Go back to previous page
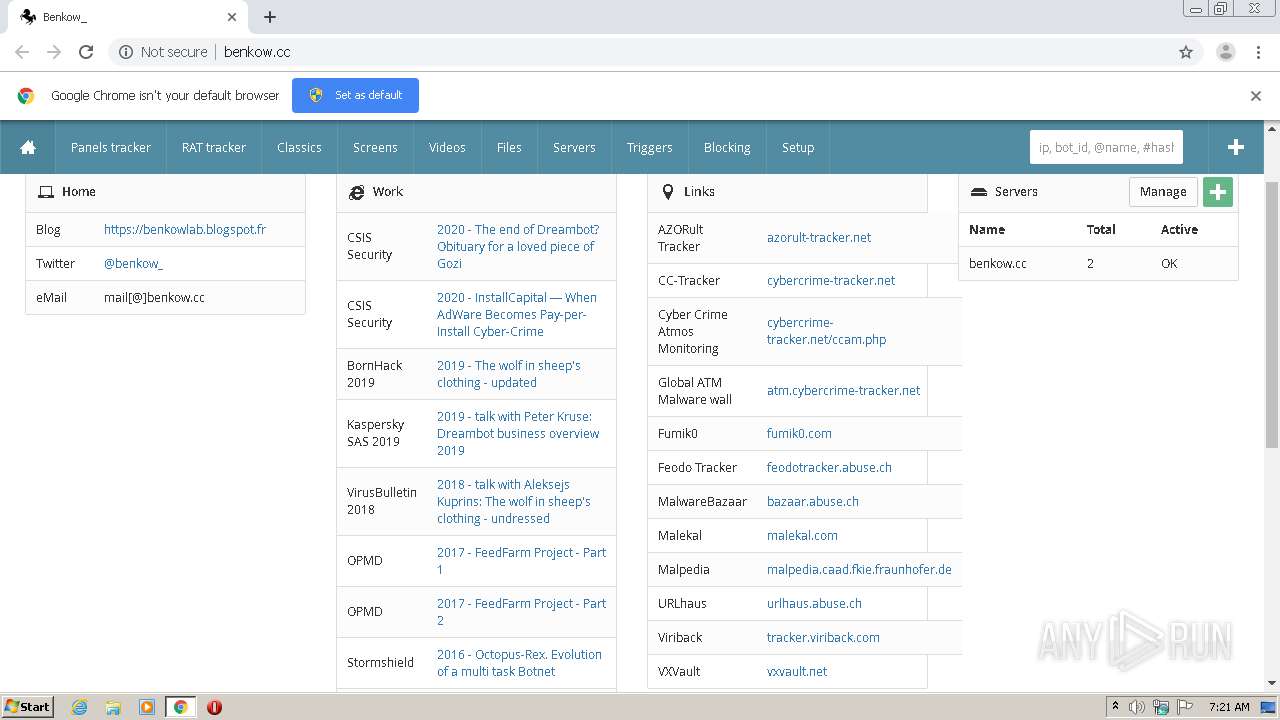The height and width of the screenshot is (720, 1280). (22, 52)
